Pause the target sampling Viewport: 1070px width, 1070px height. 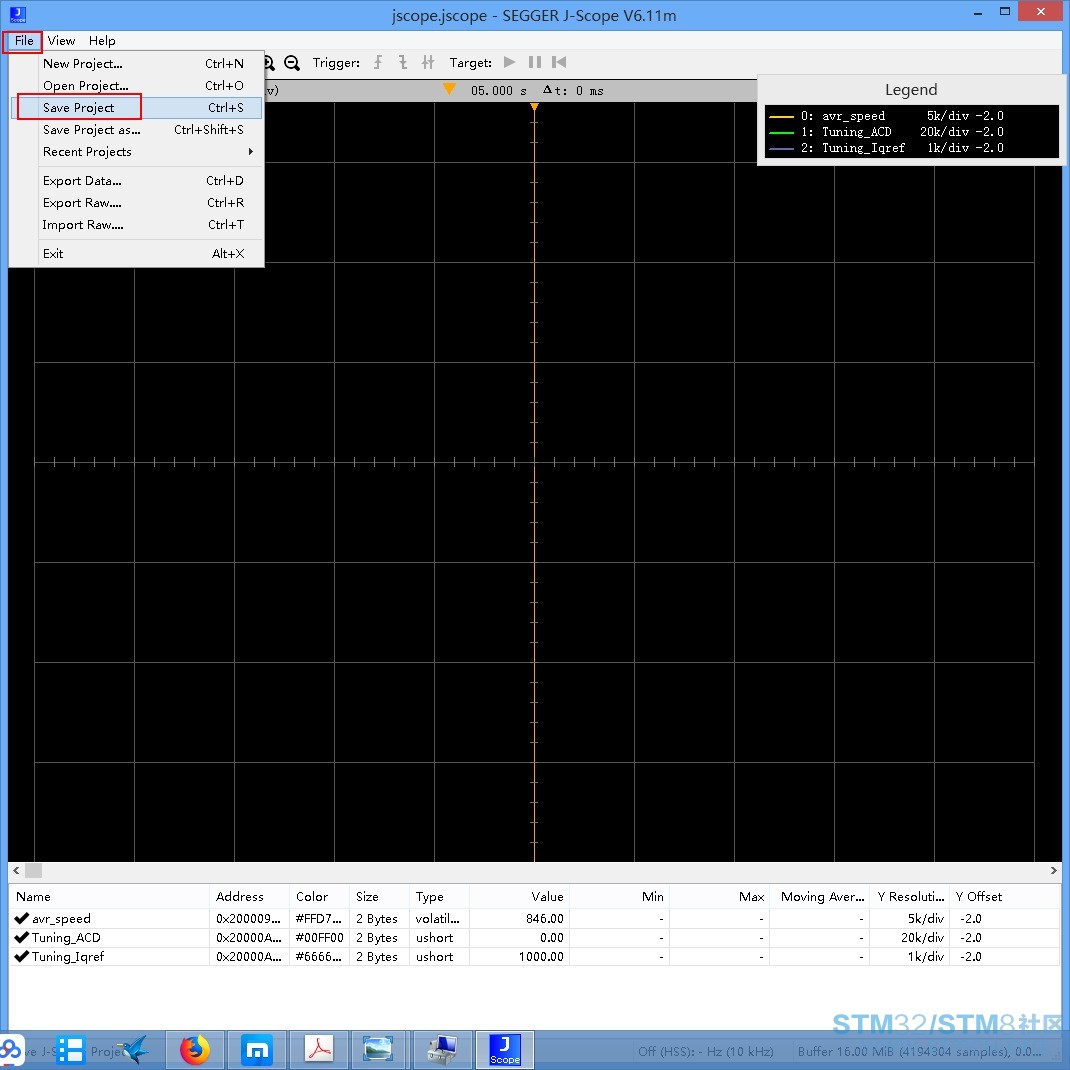(535, 62)
